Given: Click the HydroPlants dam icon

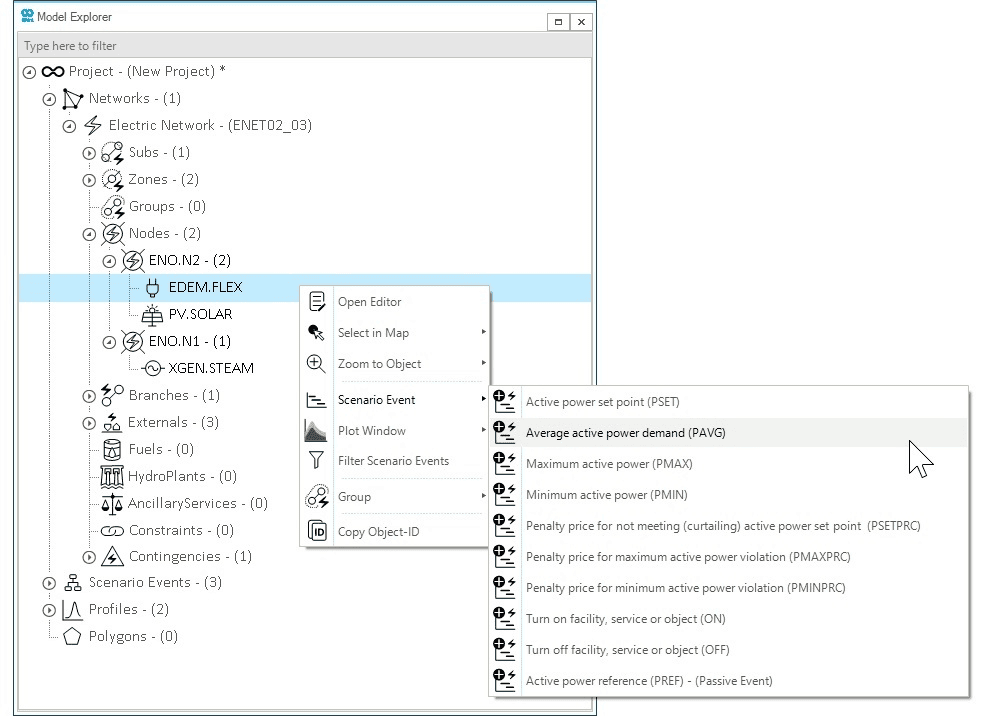Looking at the screenshot, I should [112, 476].
